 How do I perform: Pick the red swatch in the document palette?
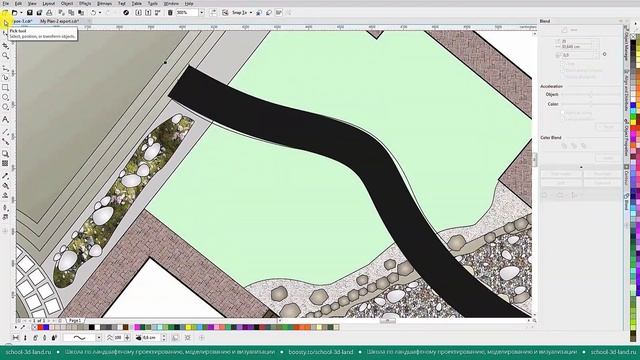coord(40,327)
